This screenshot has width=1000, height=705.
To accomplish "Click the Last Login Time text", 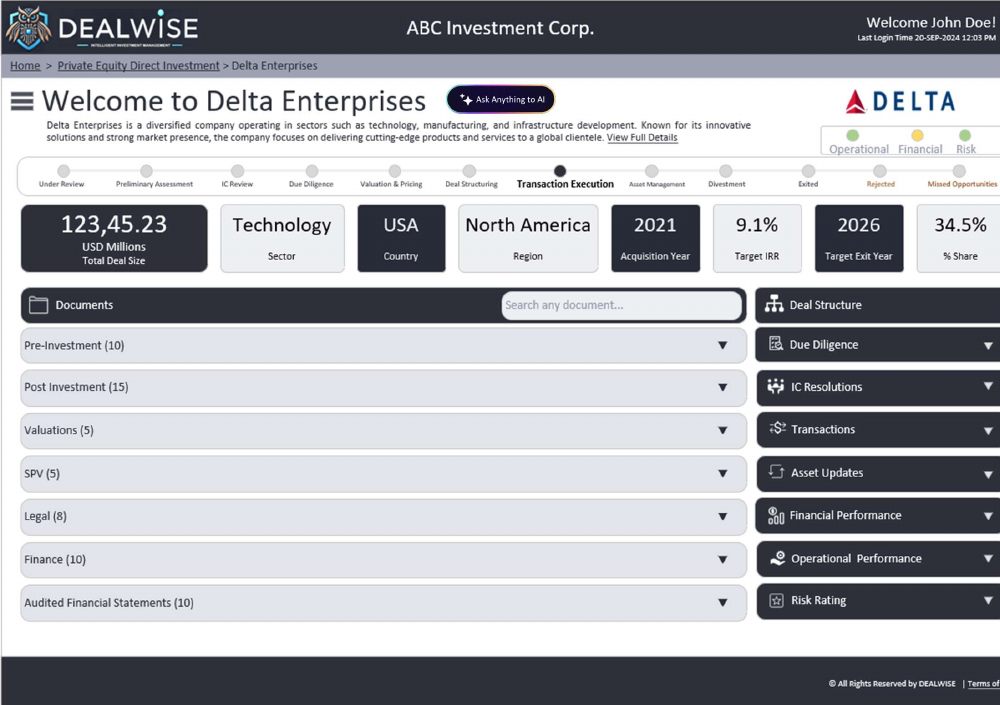I will 926,38.
